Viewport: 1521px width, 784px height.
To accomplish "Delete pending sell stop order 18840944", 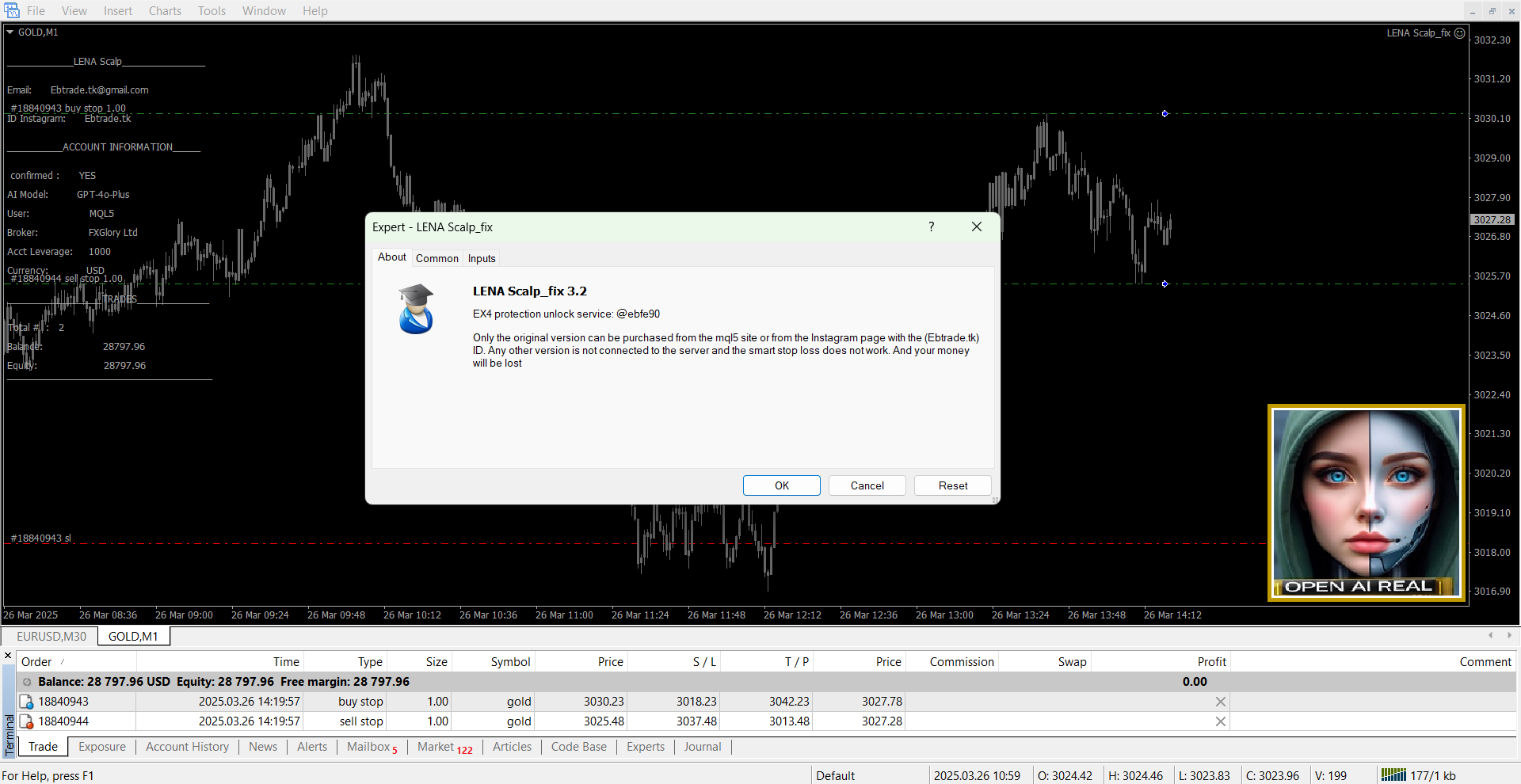I will click(x=1221, y=721).
